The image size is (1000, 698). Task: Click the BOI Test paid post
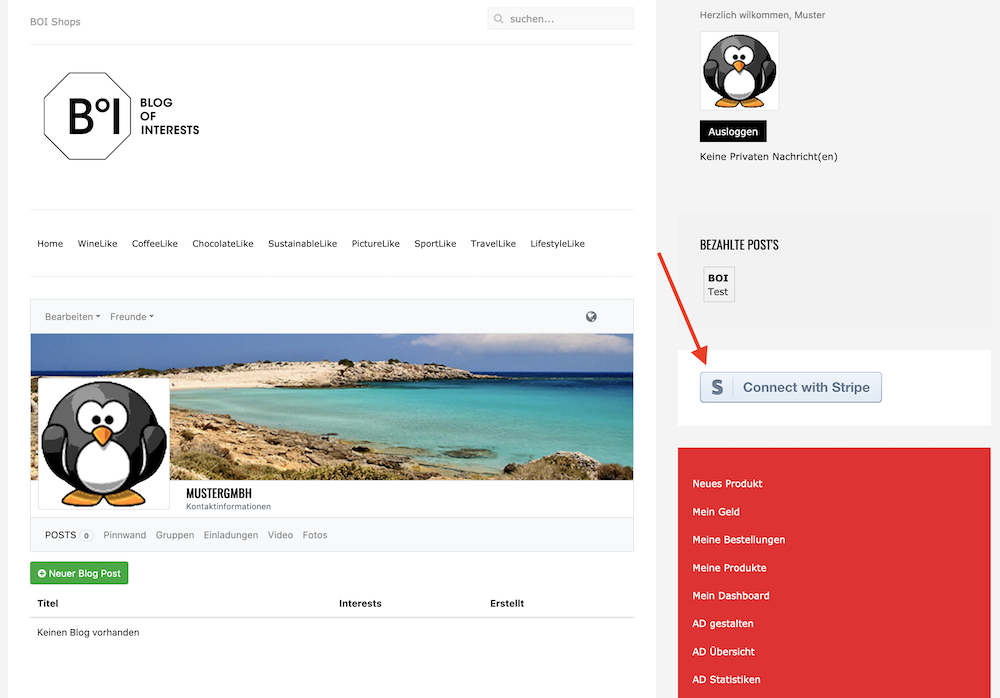pyautogui.click(x=718, y=285)
